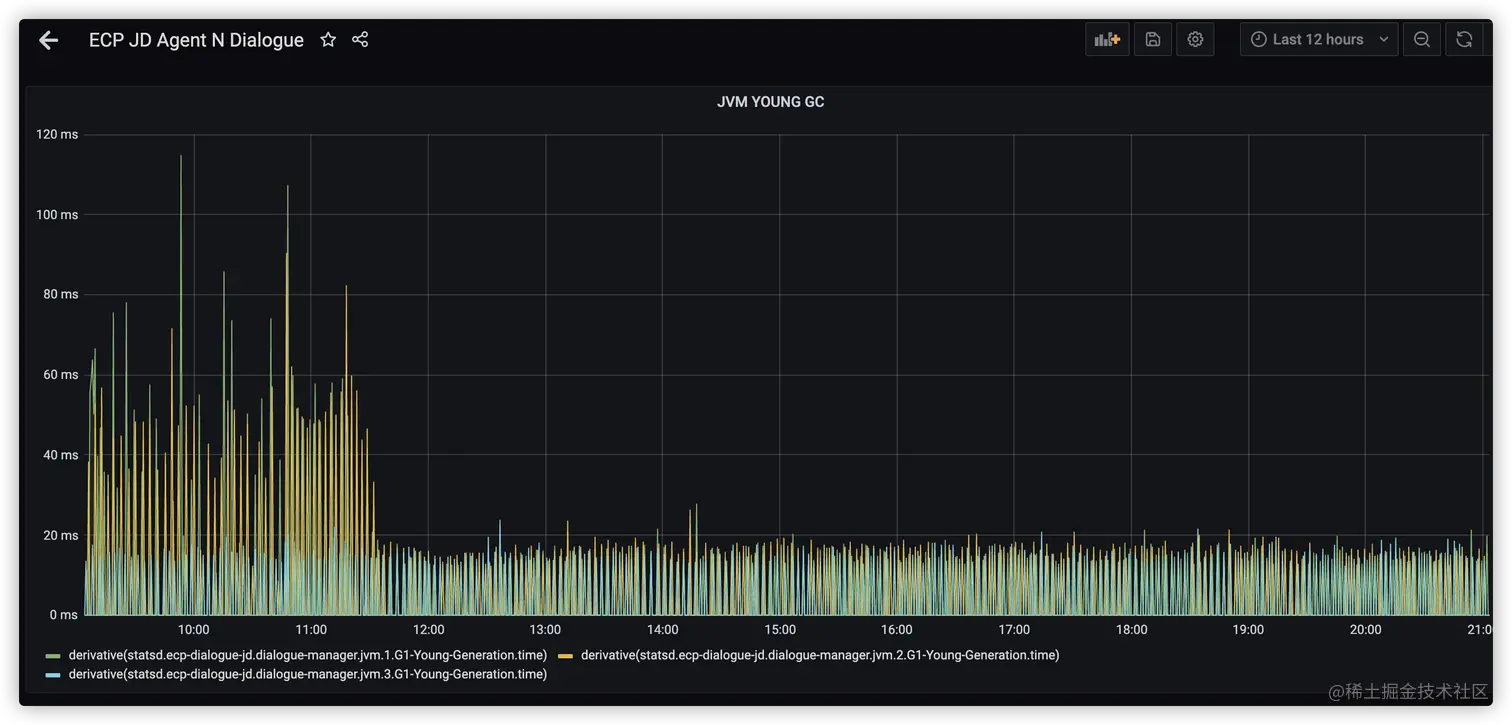Screen dimensions: 1512x725
Task: Click the 16:00 time axis label
Action: coord(897,630)
